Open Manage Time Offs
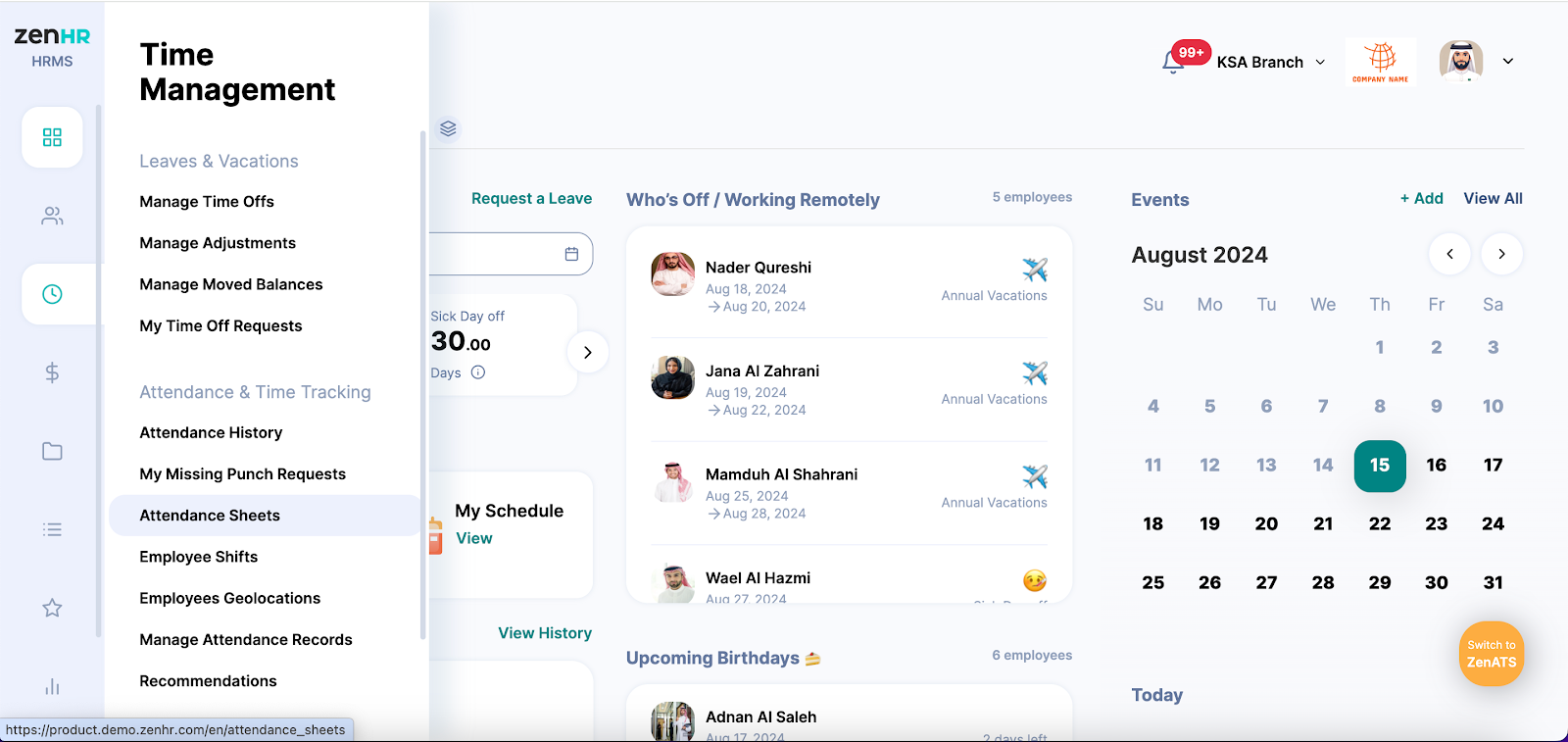1568x742 pixels. [x=207, y=201]
